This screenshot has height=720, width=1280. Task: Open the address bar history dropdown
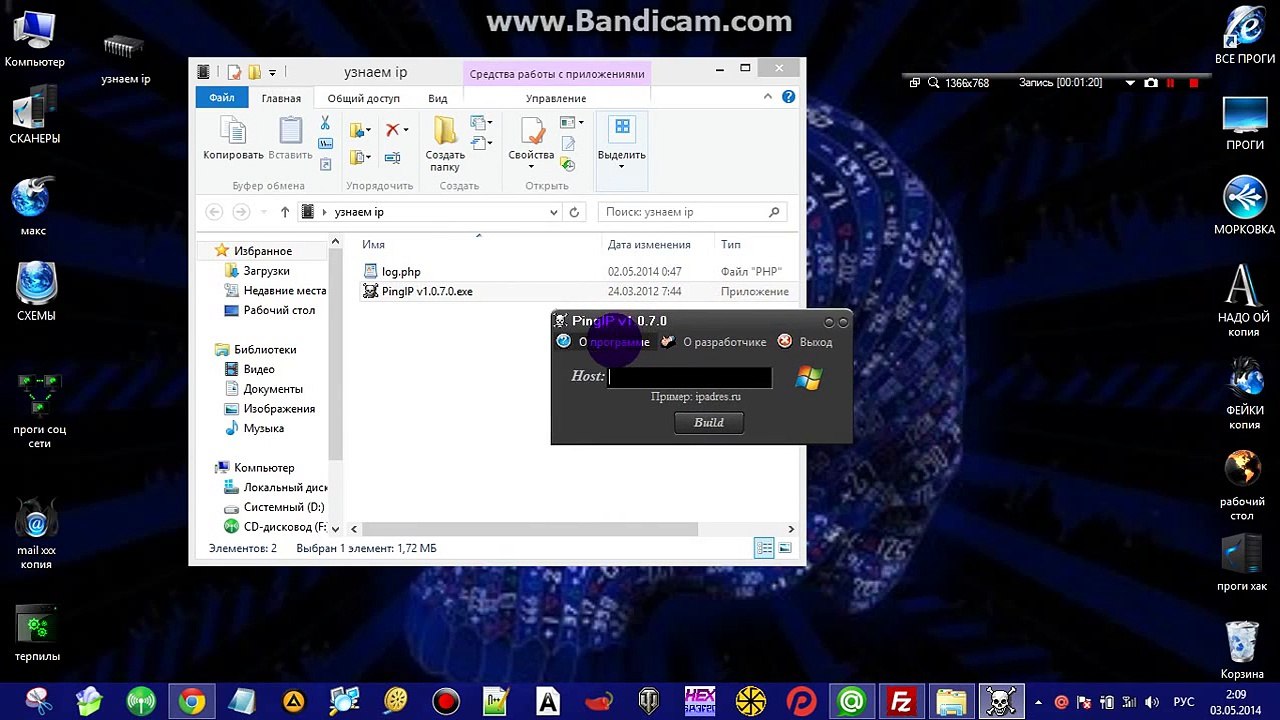[553, 212]
